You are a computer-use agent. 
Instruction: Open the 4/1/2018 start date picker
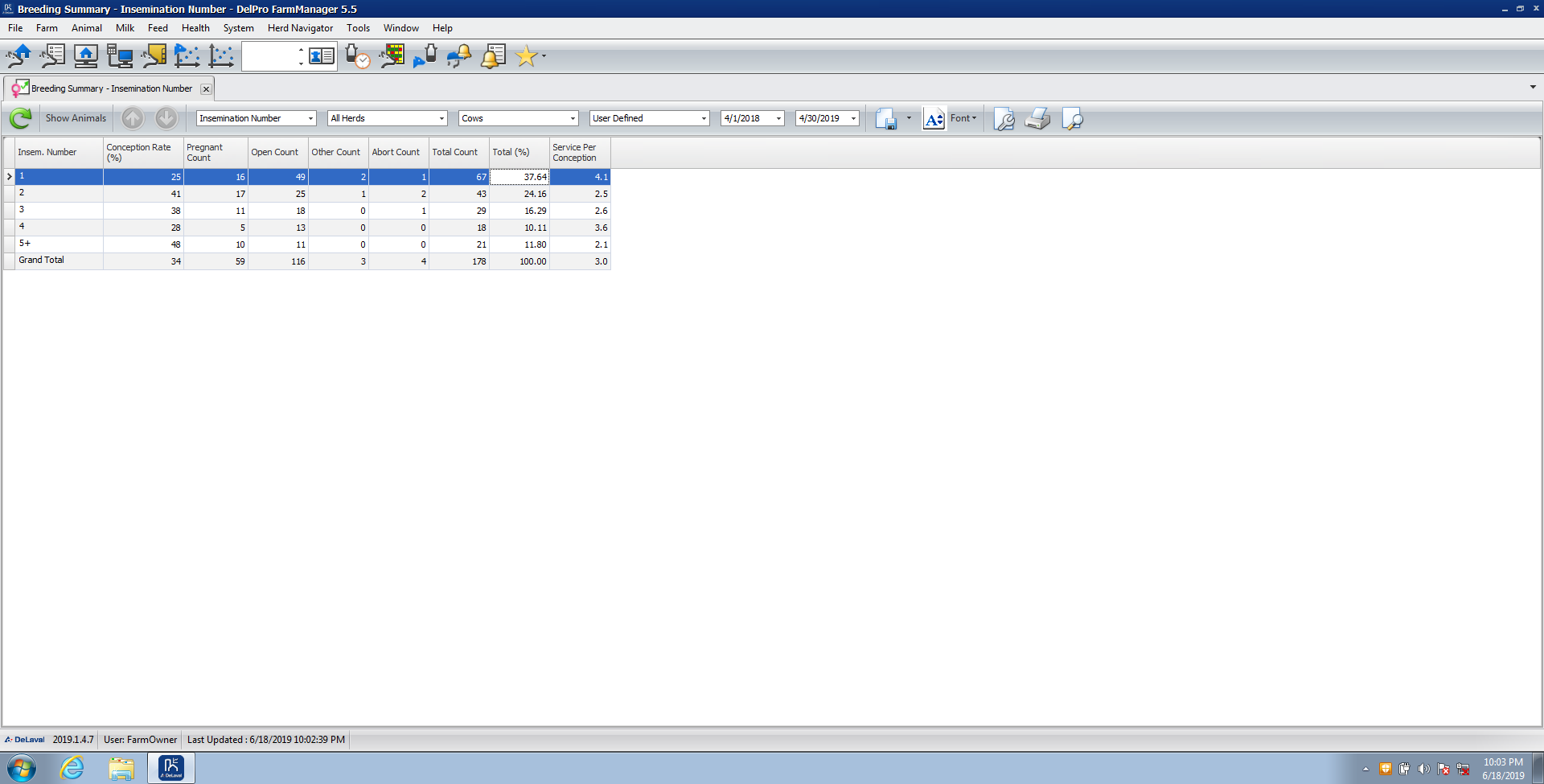pyautogui.click(x=778, y=119)
